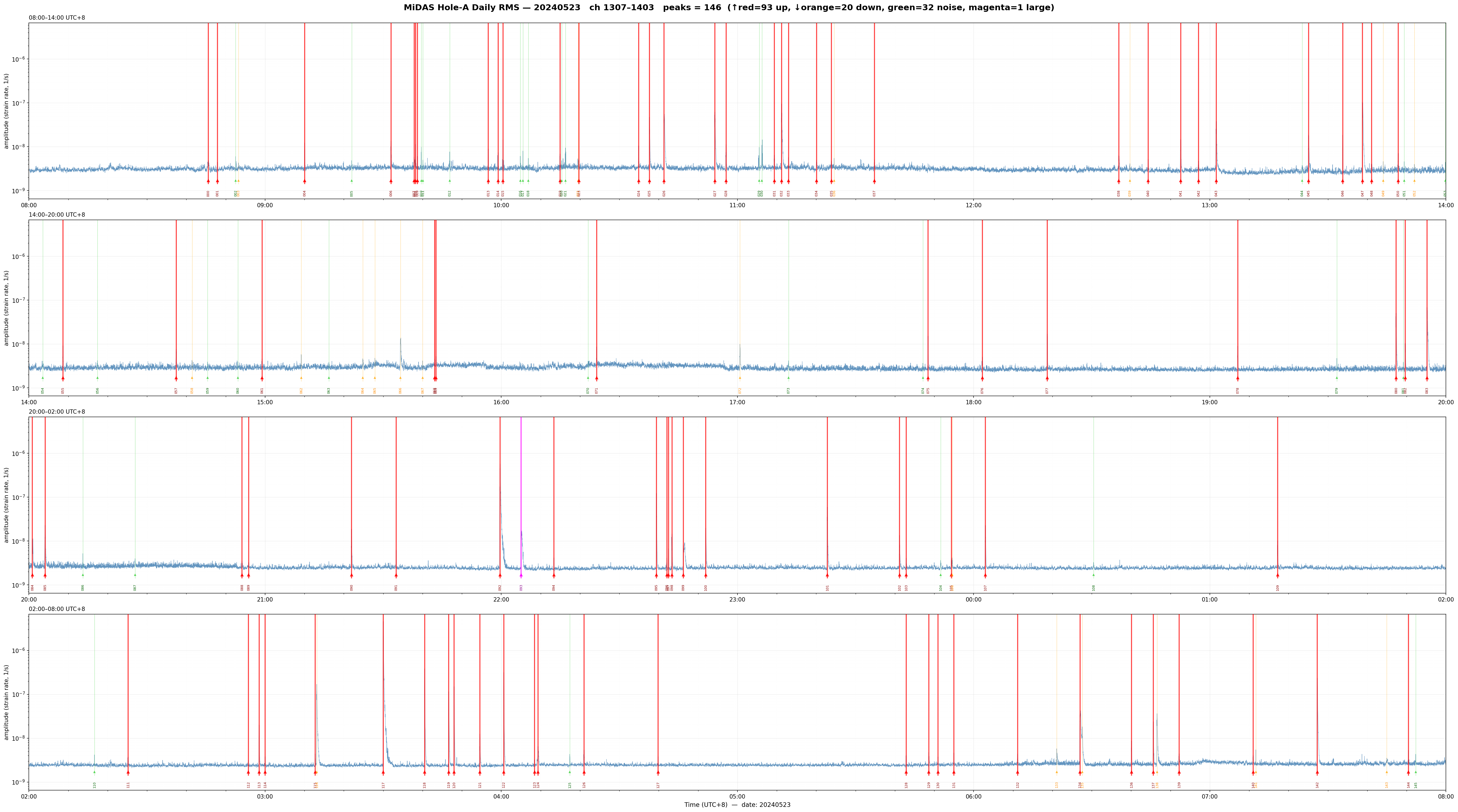Click the '07:00' time tick label
The height and width of the screenshot is (812, 1458).
1210,797
